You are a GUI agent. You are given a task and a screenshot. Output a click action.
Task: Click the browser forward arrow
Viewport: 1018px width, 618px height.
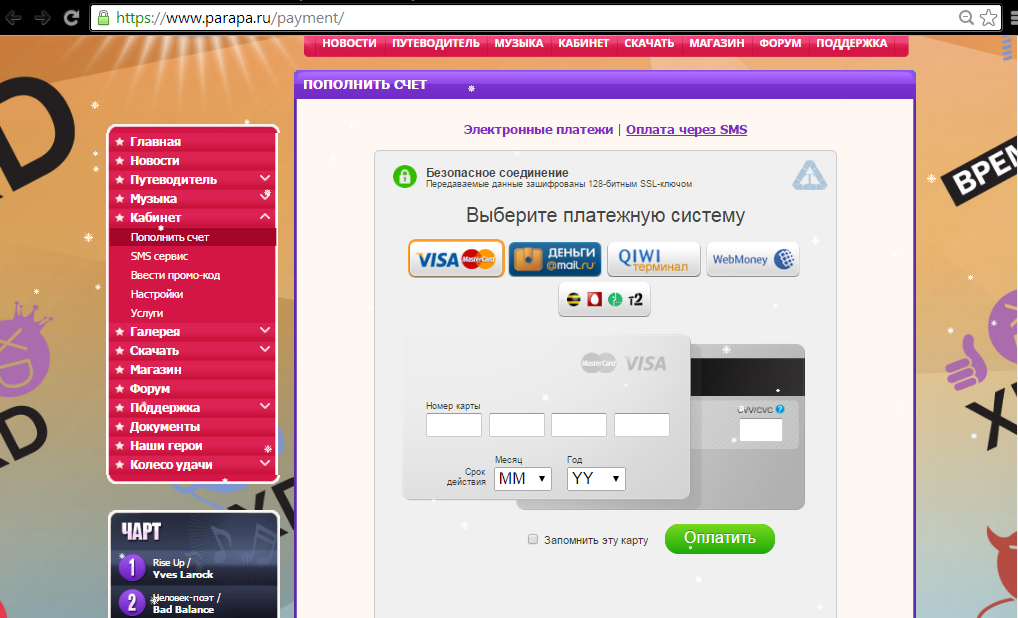(43, 18)
